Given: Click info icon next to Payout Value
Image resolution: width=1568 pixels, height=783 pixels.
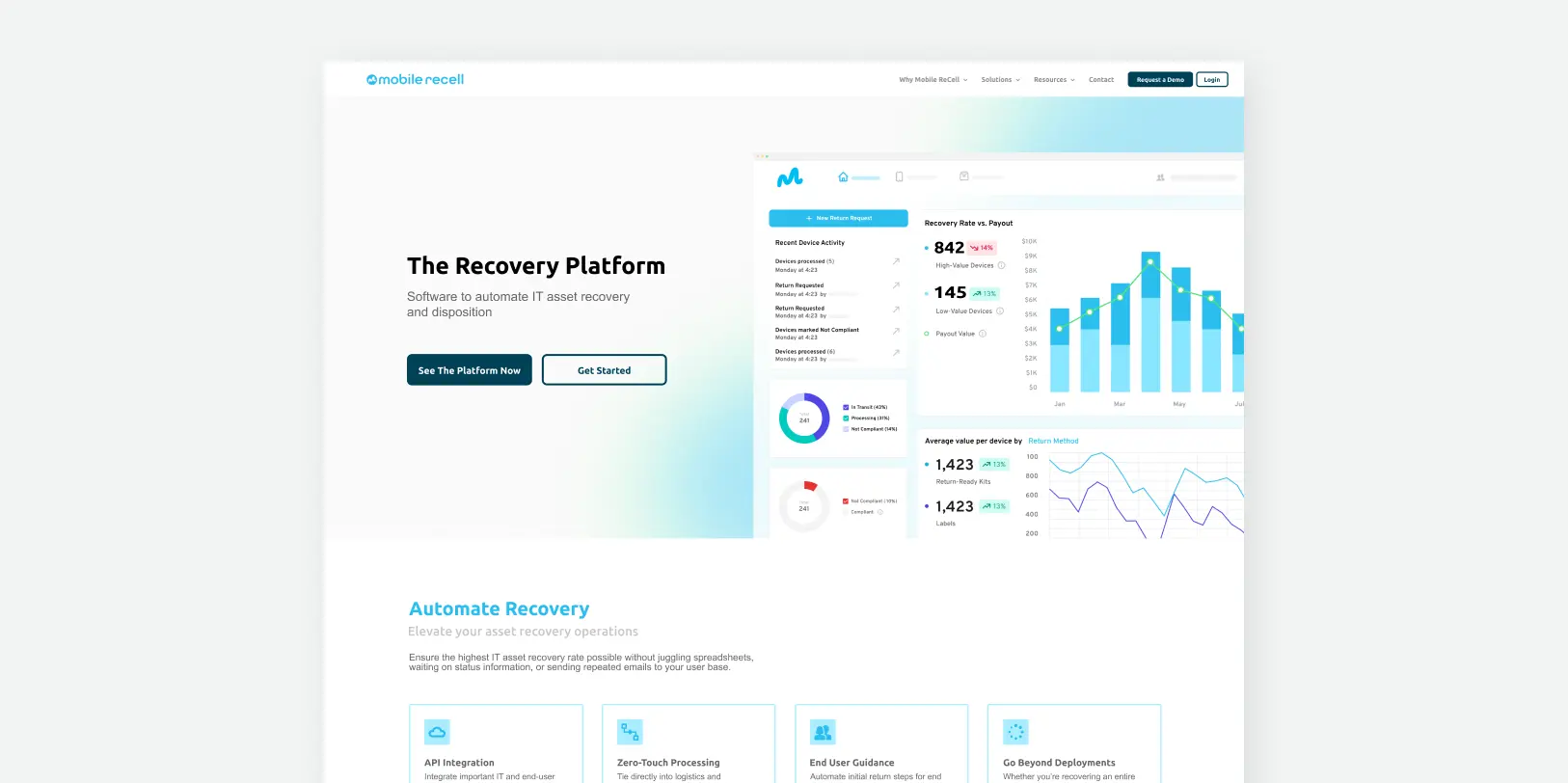Looking at the screenshot, I should (983, 334).
